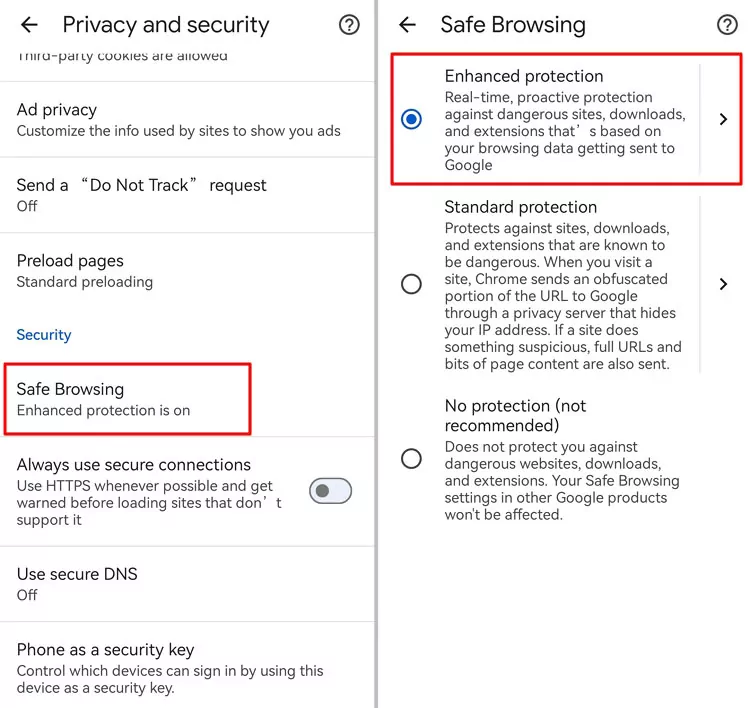Image resolution: width=750 pixels, height=708 pixels.
Task: Select Standard protection radio button
Action: pyautogui.click(x=411, y=284)
